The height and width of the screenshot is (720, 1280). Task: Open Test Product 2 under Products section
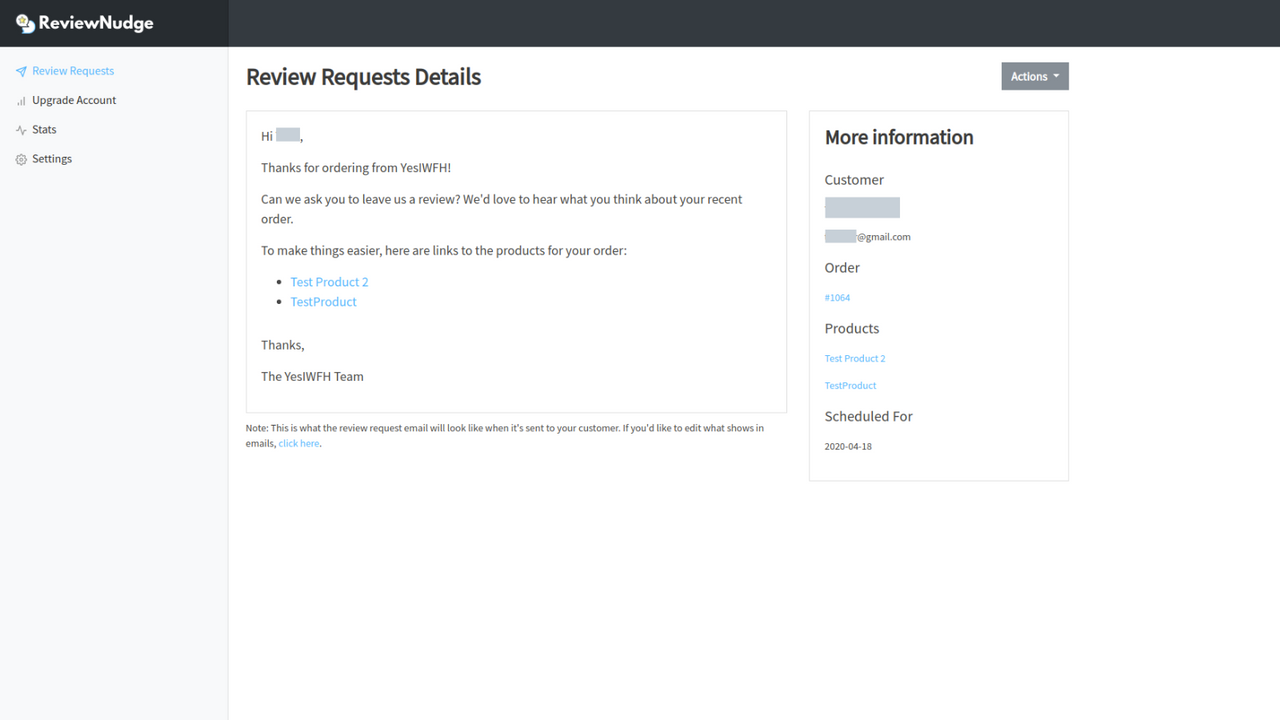click(x=854, y=358)
